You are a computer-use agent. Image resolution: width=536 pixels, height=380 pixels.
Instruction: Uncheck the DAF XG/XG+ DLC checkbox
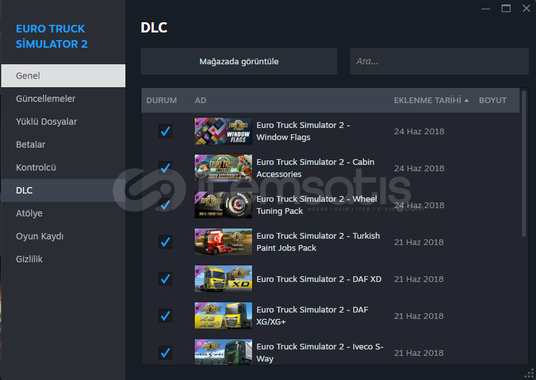[165, 316]
